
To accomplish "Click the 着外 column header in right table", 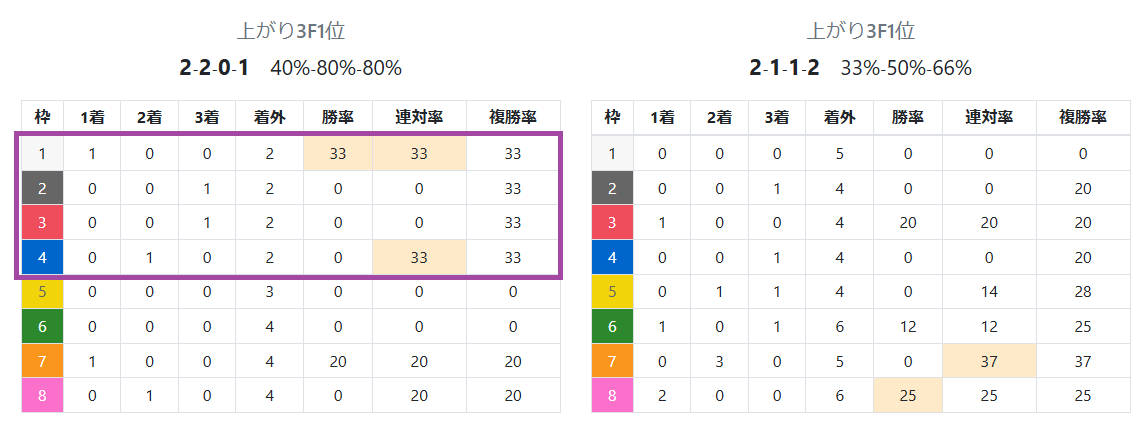I will pos(839,117).
